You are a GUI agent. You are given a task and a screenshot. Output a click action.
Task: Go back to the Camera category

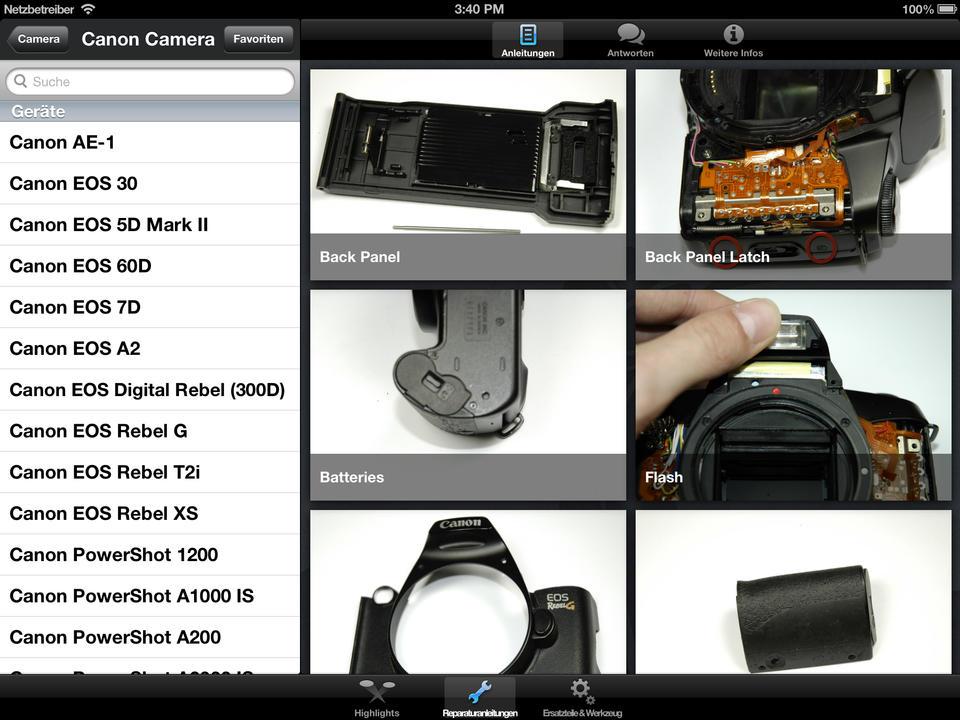coord(37,39)
